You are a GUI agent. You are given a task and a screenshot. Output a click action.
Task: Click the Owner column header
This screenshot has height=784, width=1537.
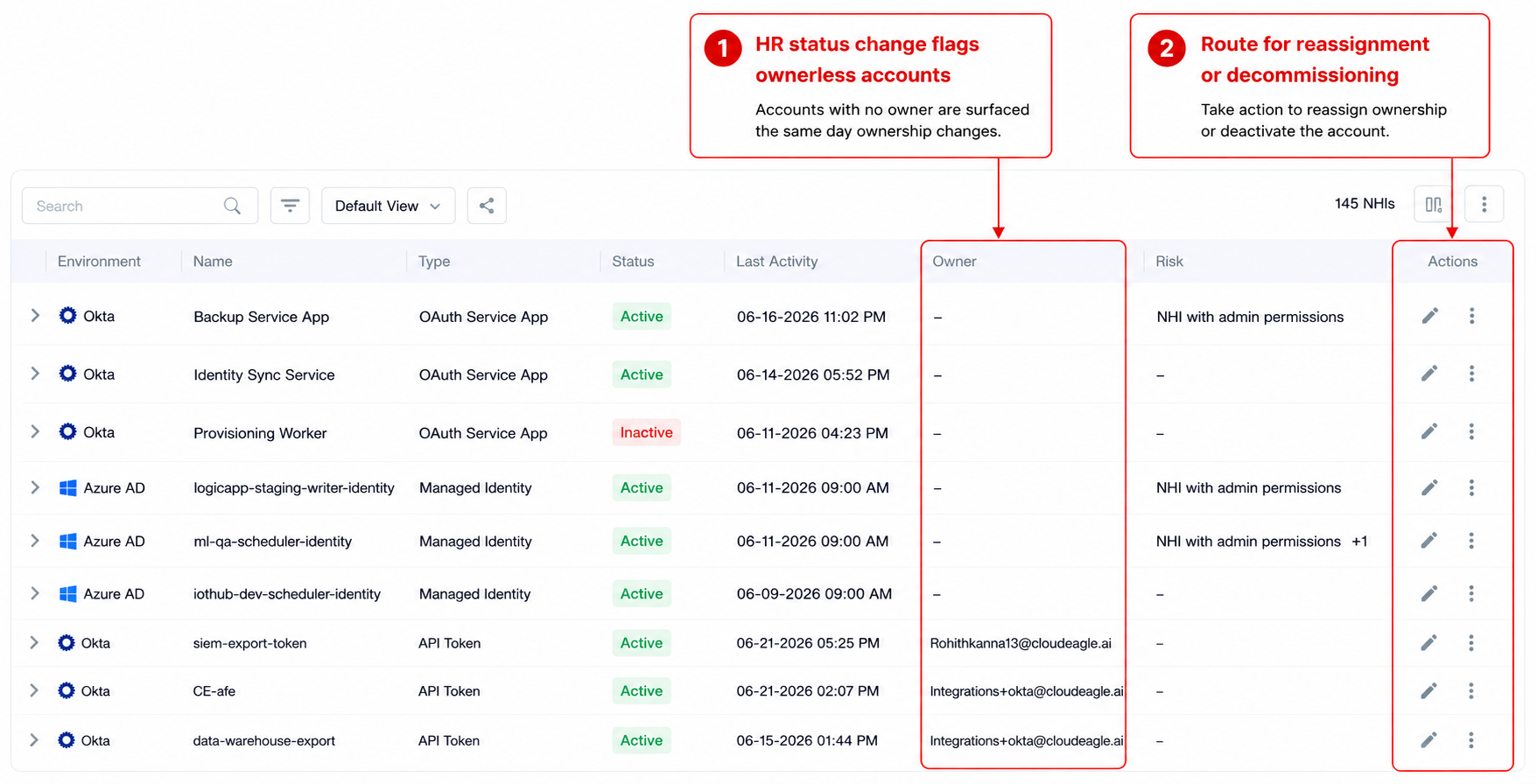click(954, 262)
